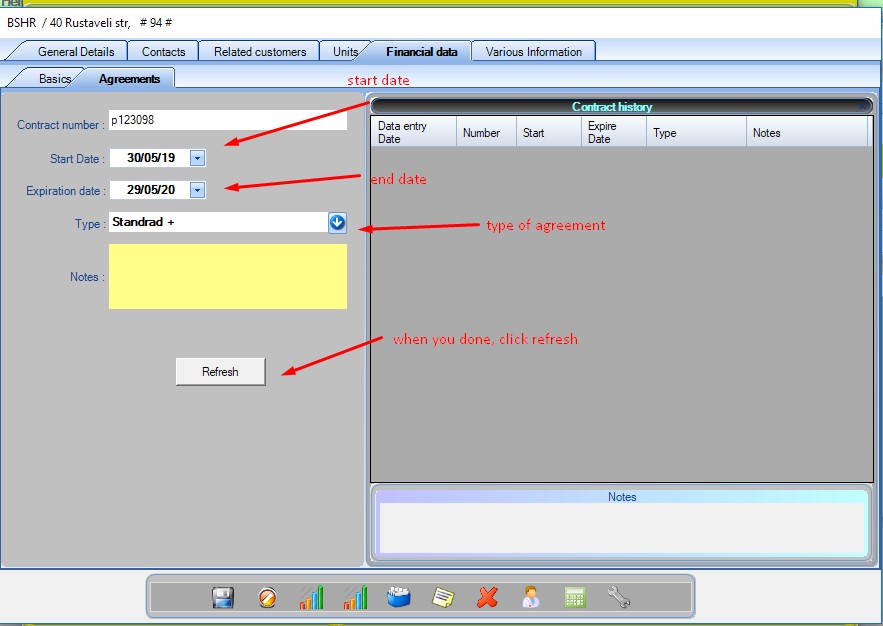Open the Contacts tab
883x626 pixels.
(x=163, y=52)
